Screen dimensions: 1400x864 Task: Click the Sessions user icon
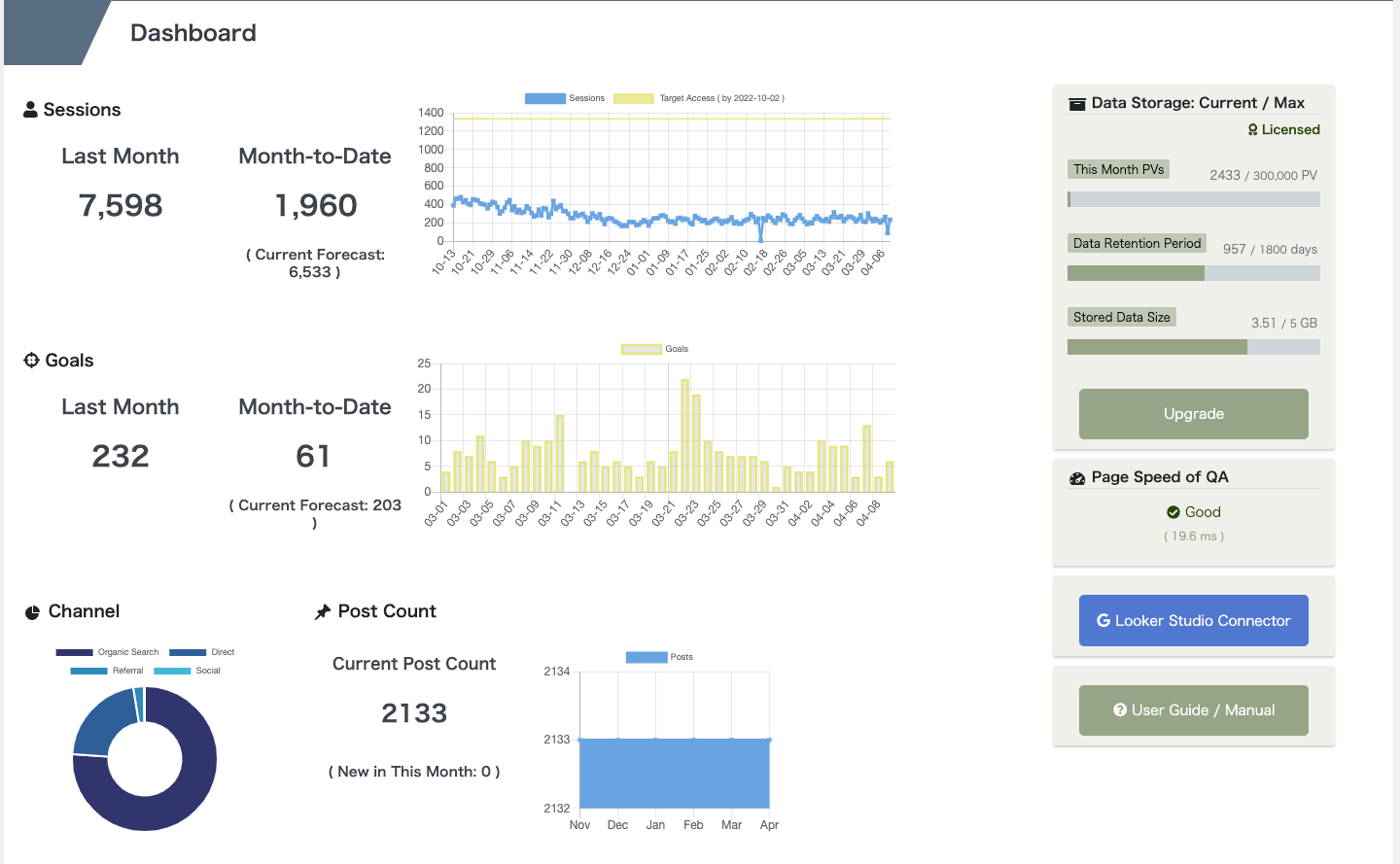[30, 110]
